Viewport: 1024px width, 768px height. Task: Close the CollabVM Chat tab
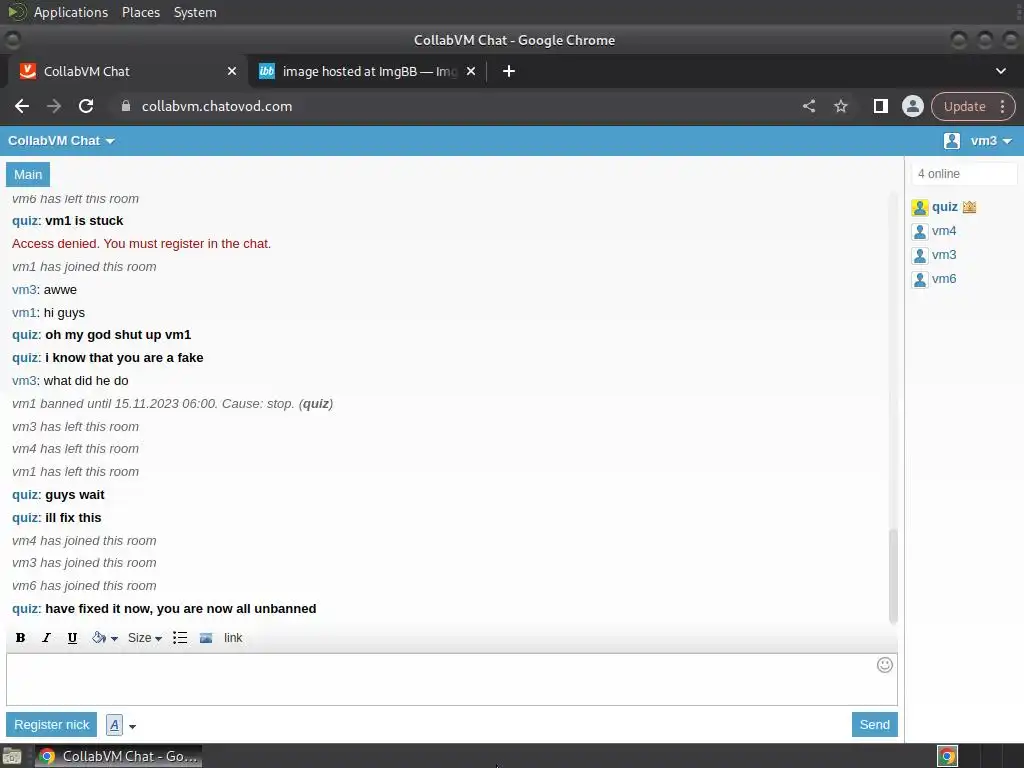232,71
